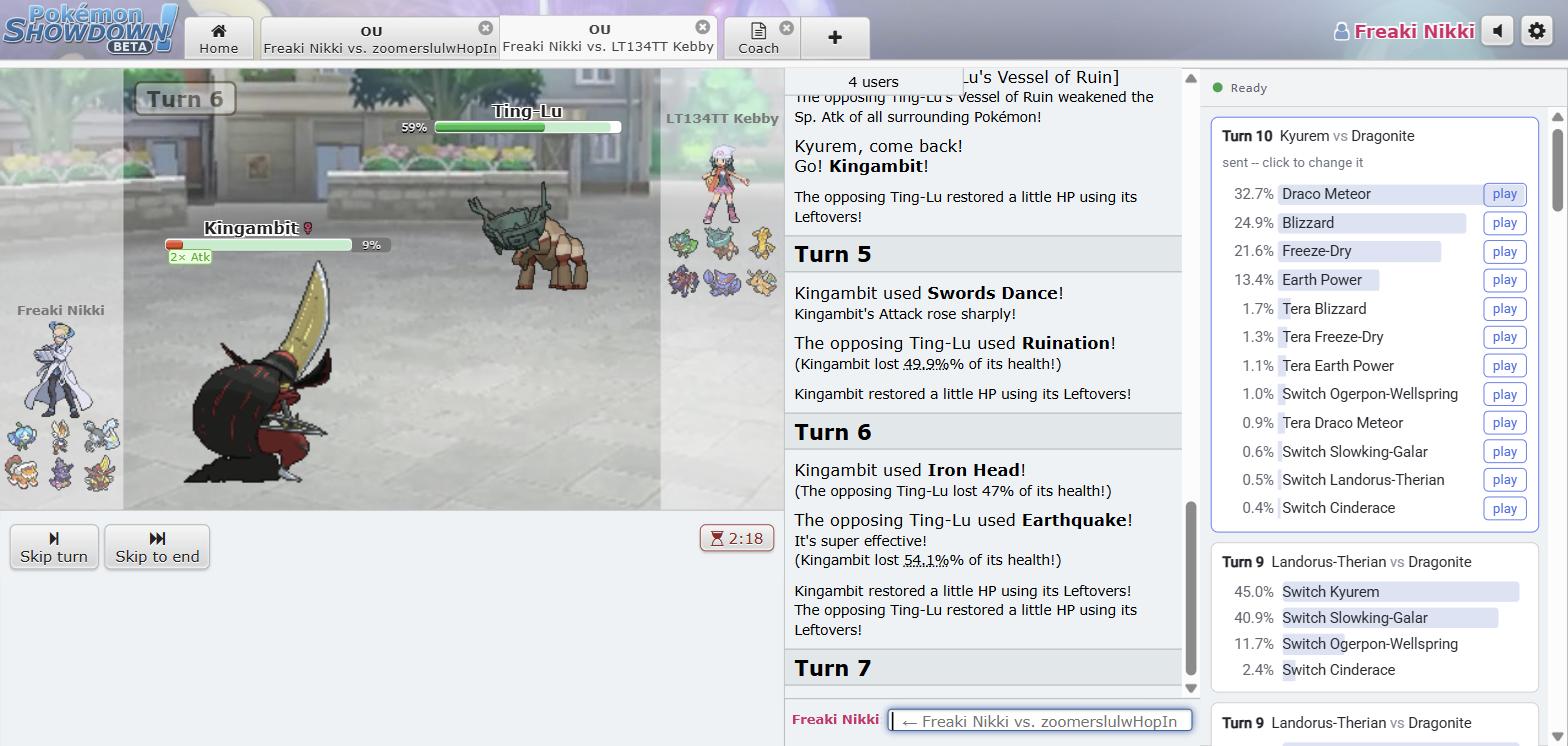This screenshot has width=1568, height=746.
Task: Open options via the gear icon
Action: click(x=1537, y=31)
